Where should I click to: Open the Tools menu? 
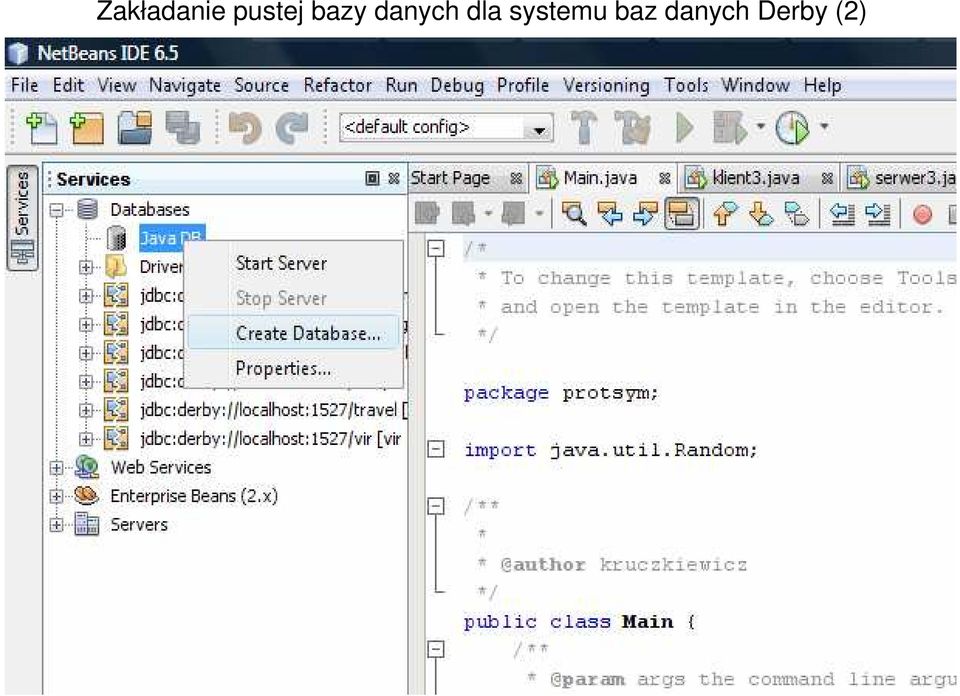686,85
